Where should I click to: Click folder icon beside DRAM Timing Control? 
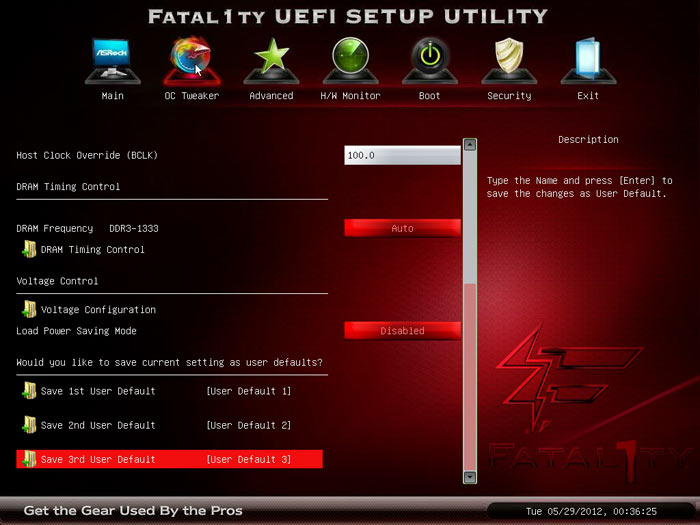tap(29, 249)
